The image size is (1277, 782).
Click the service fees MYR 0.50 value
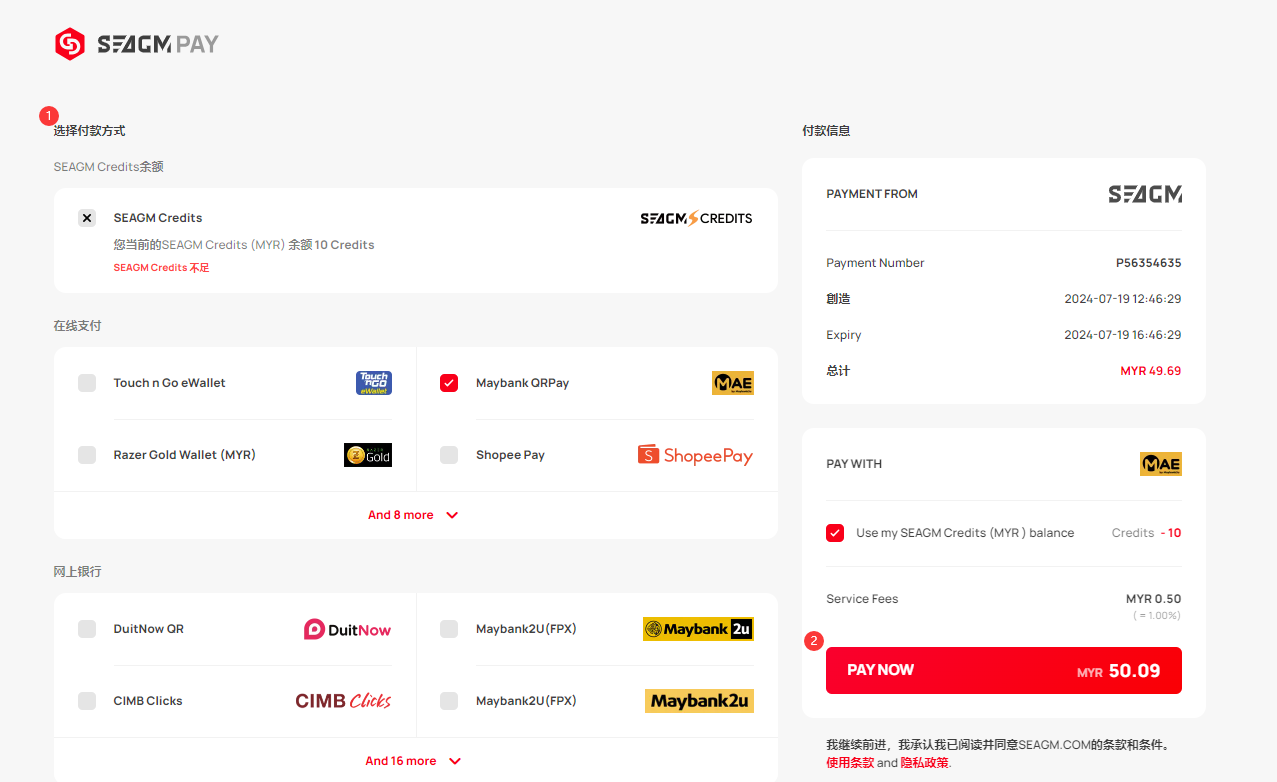[1154, 599]
